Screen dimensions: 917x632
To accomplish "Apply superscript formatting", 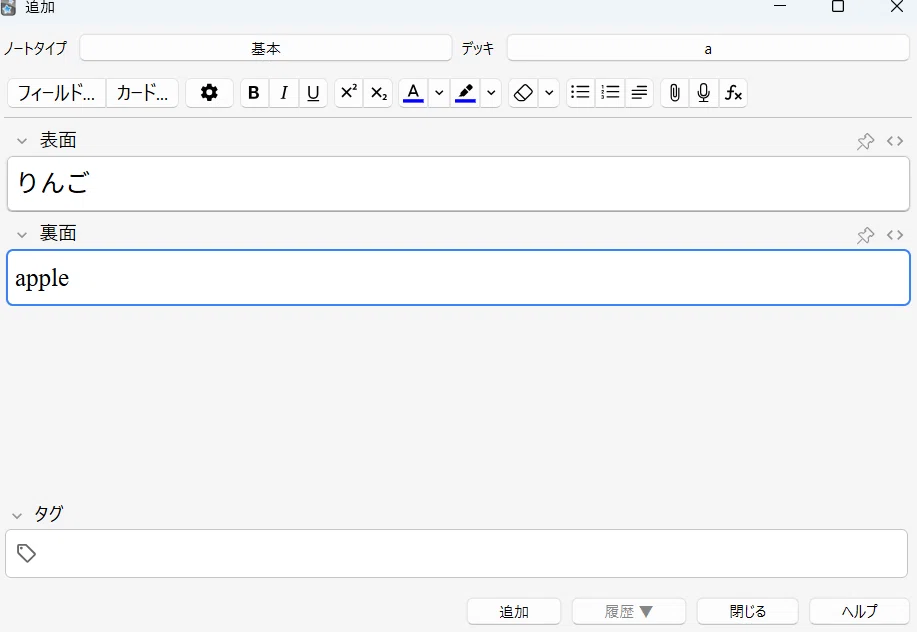I will (x=349, y=93).
